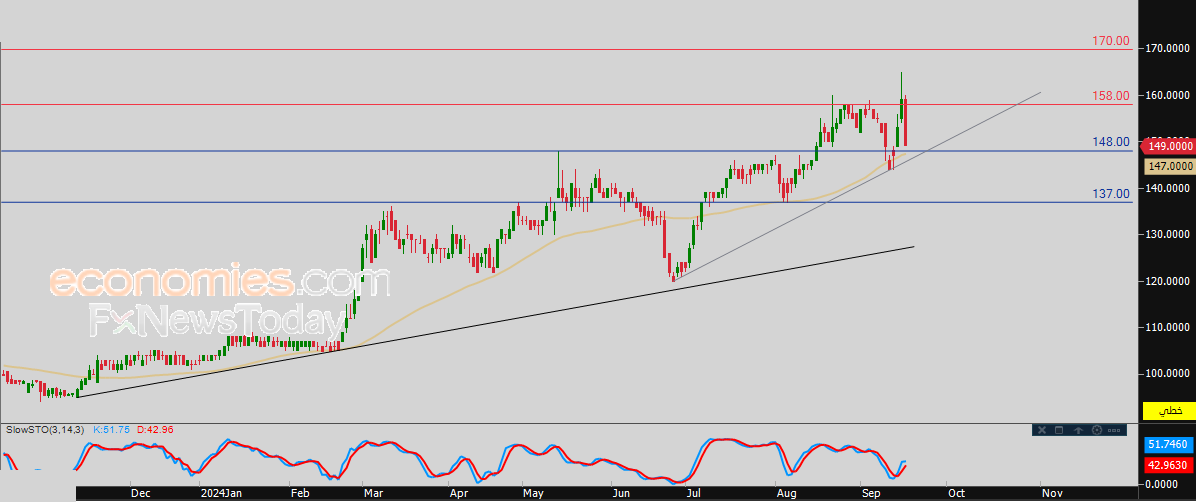The image size is (1196, 502).
Task: Click the Dec label on time axis
Action: point(141,494)
